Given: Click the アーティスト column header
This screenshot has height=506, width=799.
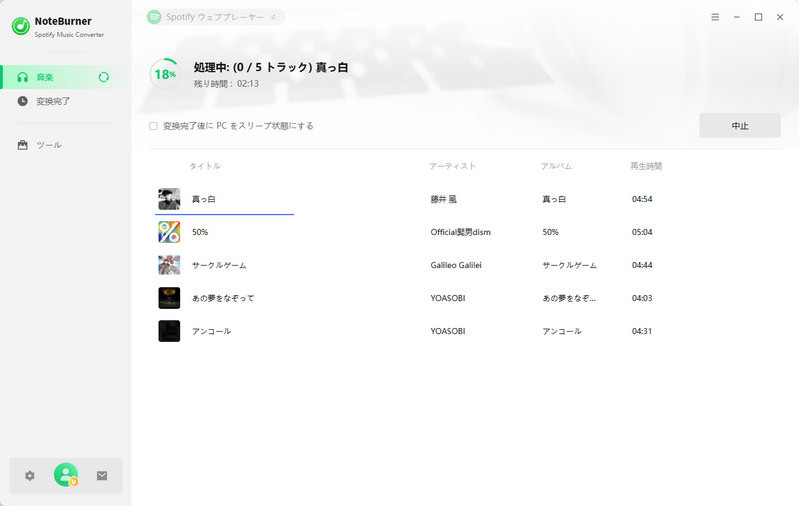Looking at the screenshot, I should tap(452, 166).
